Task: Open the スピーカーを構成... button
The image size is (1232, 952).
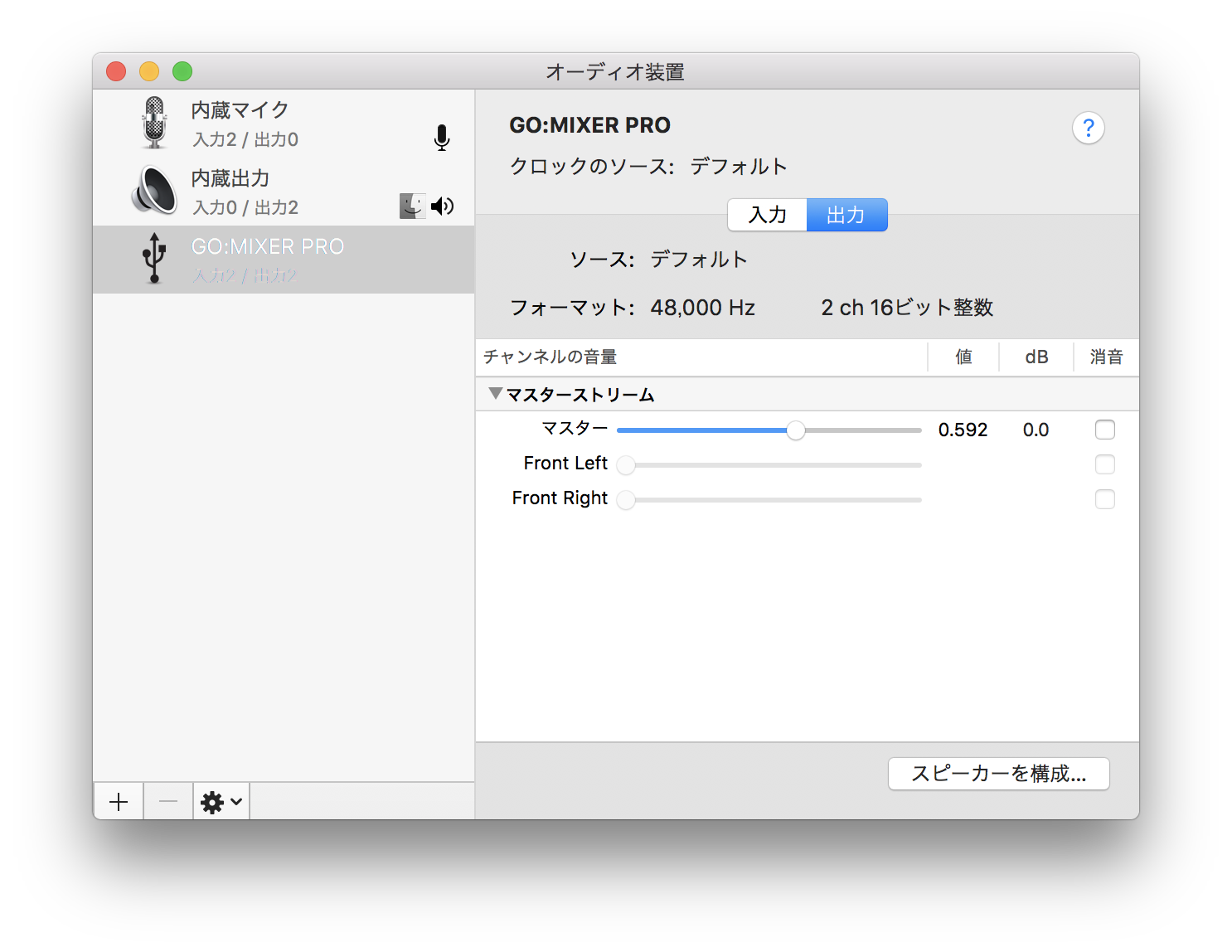Action: pos(999,774)
